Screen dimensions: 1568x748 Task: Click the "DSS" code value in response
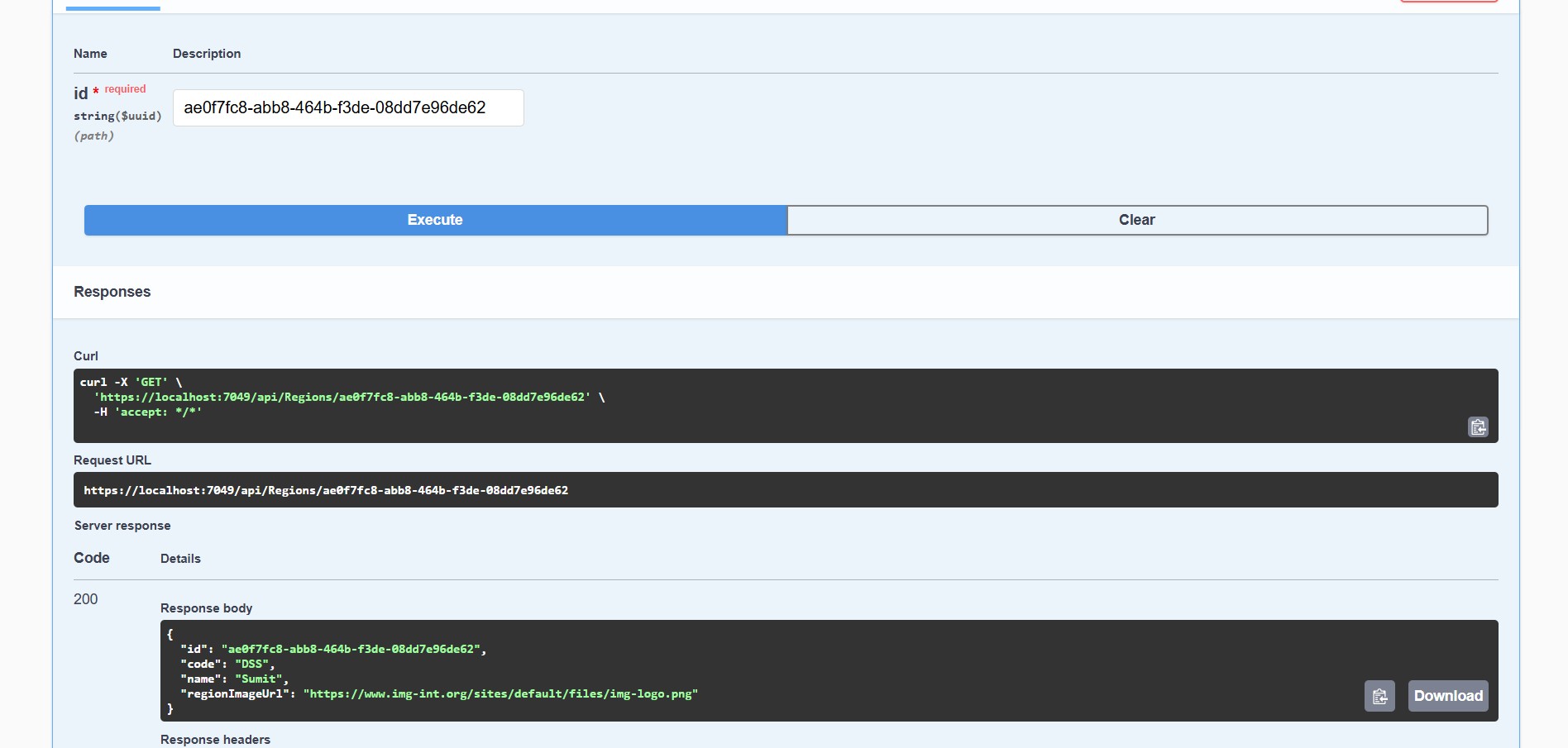pyautogui.click(x=251, y=665)
